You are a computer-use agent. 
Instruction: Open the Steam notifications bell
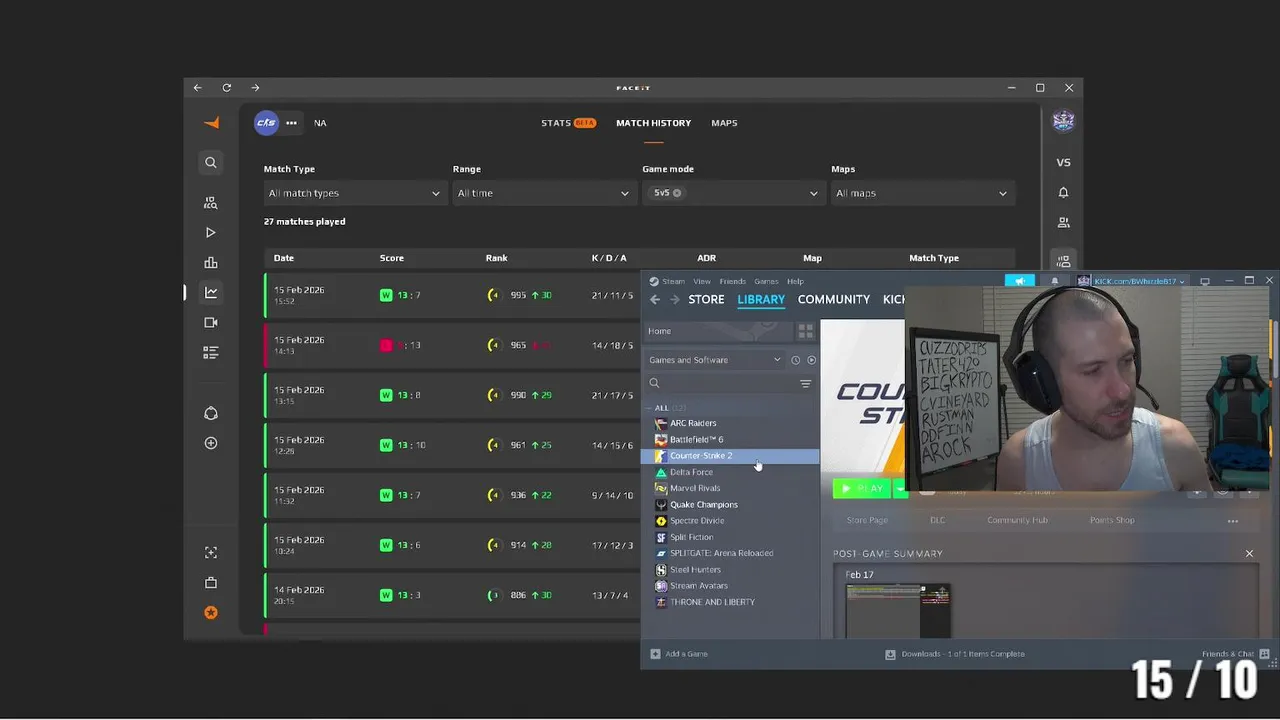1054,281
